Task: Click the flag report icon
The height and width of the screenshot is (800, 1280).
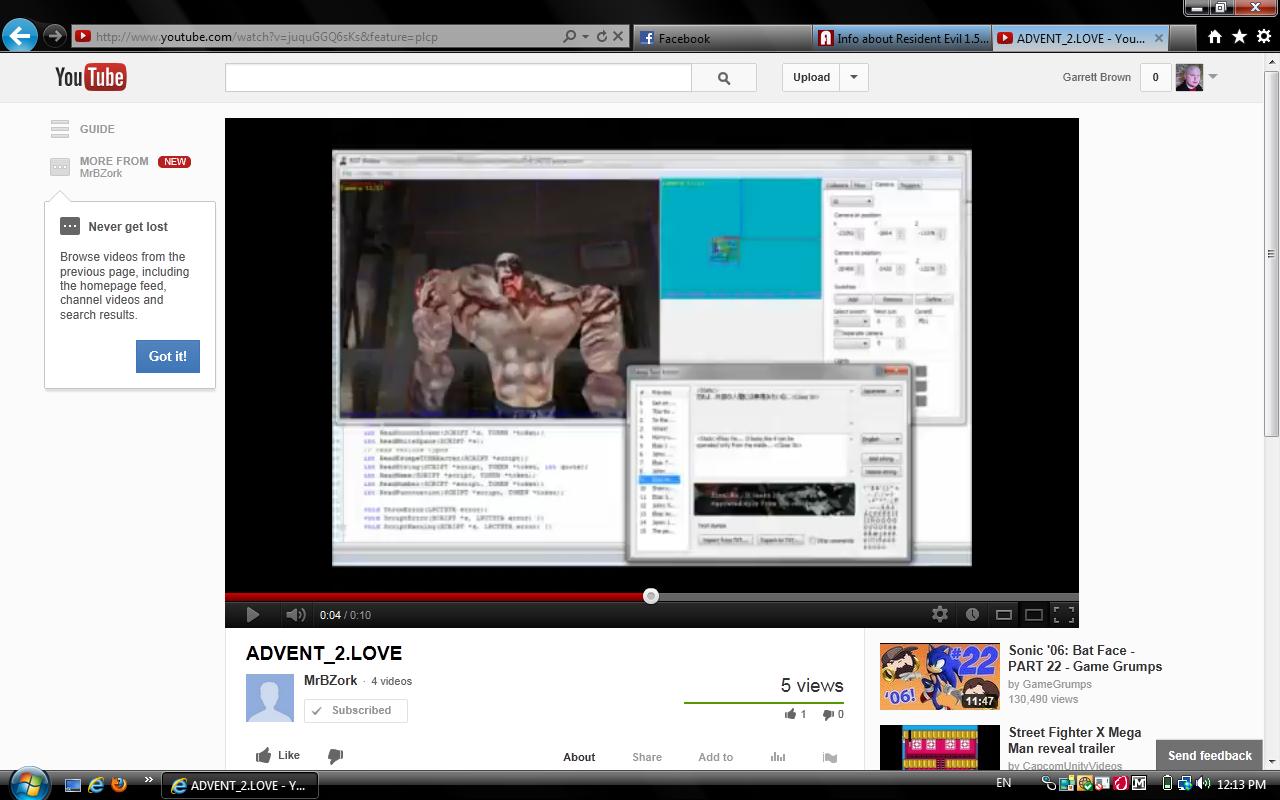Action: [x=830, y=757]
